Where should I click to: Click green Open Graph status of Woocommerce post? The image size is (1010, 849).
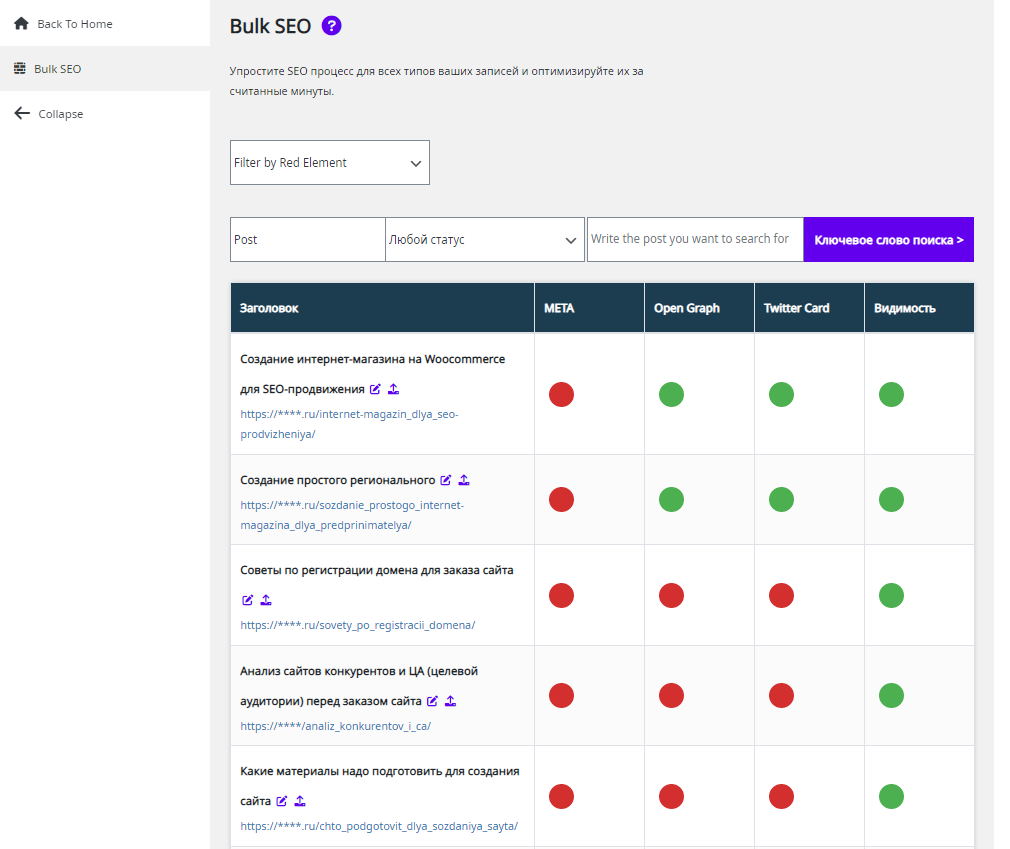point(671,394)
